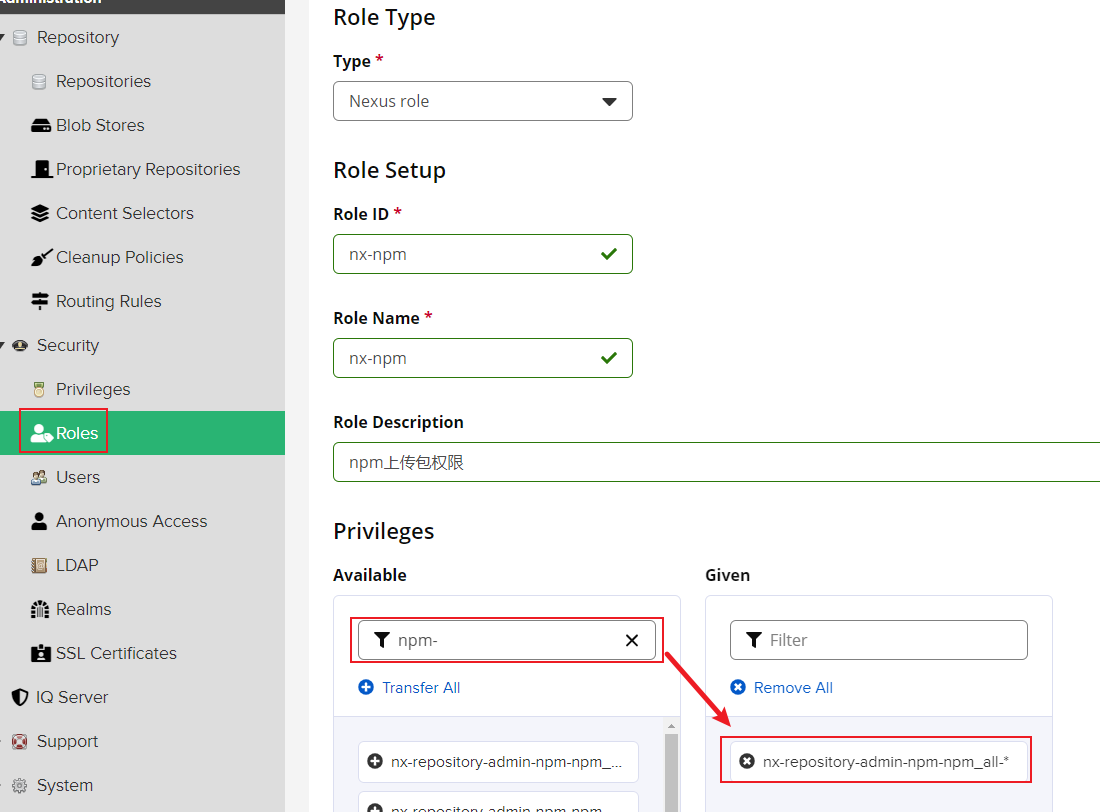Open SSL Certificates page
This screenshot has width=1100, height=812.
pos(116,653)
